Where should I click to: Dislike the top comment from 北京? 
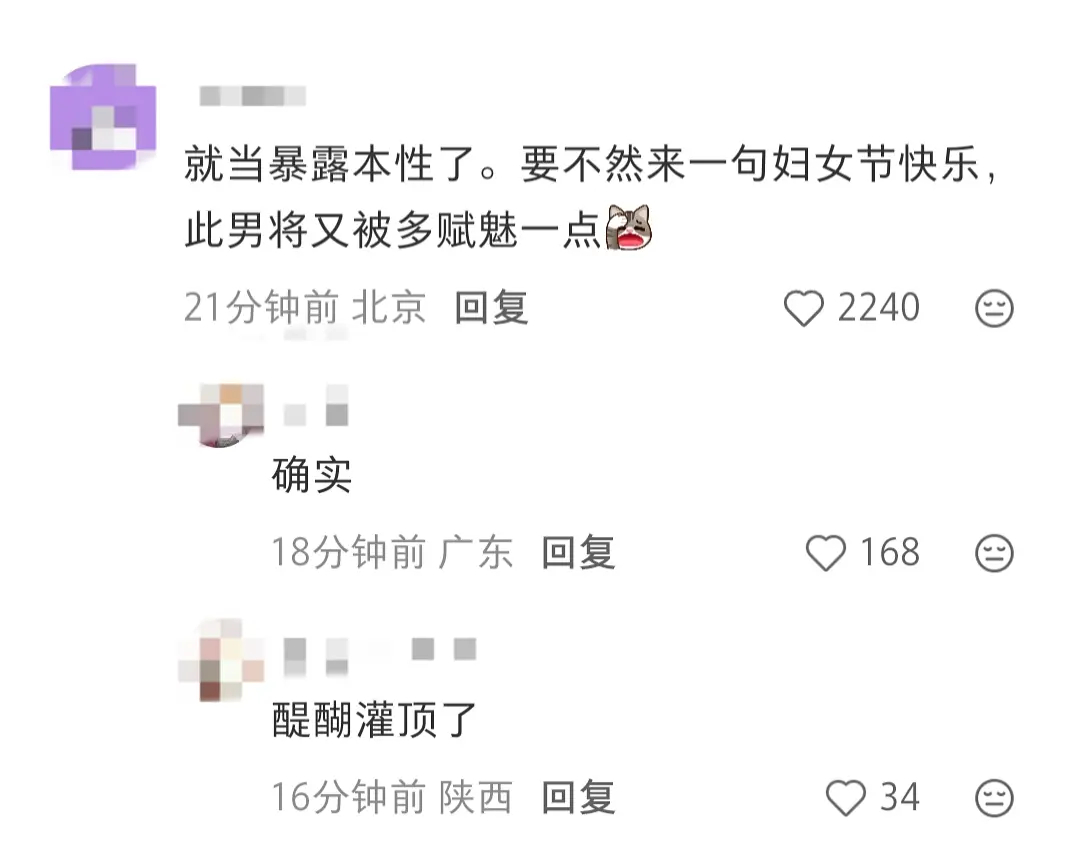[994, 308]
